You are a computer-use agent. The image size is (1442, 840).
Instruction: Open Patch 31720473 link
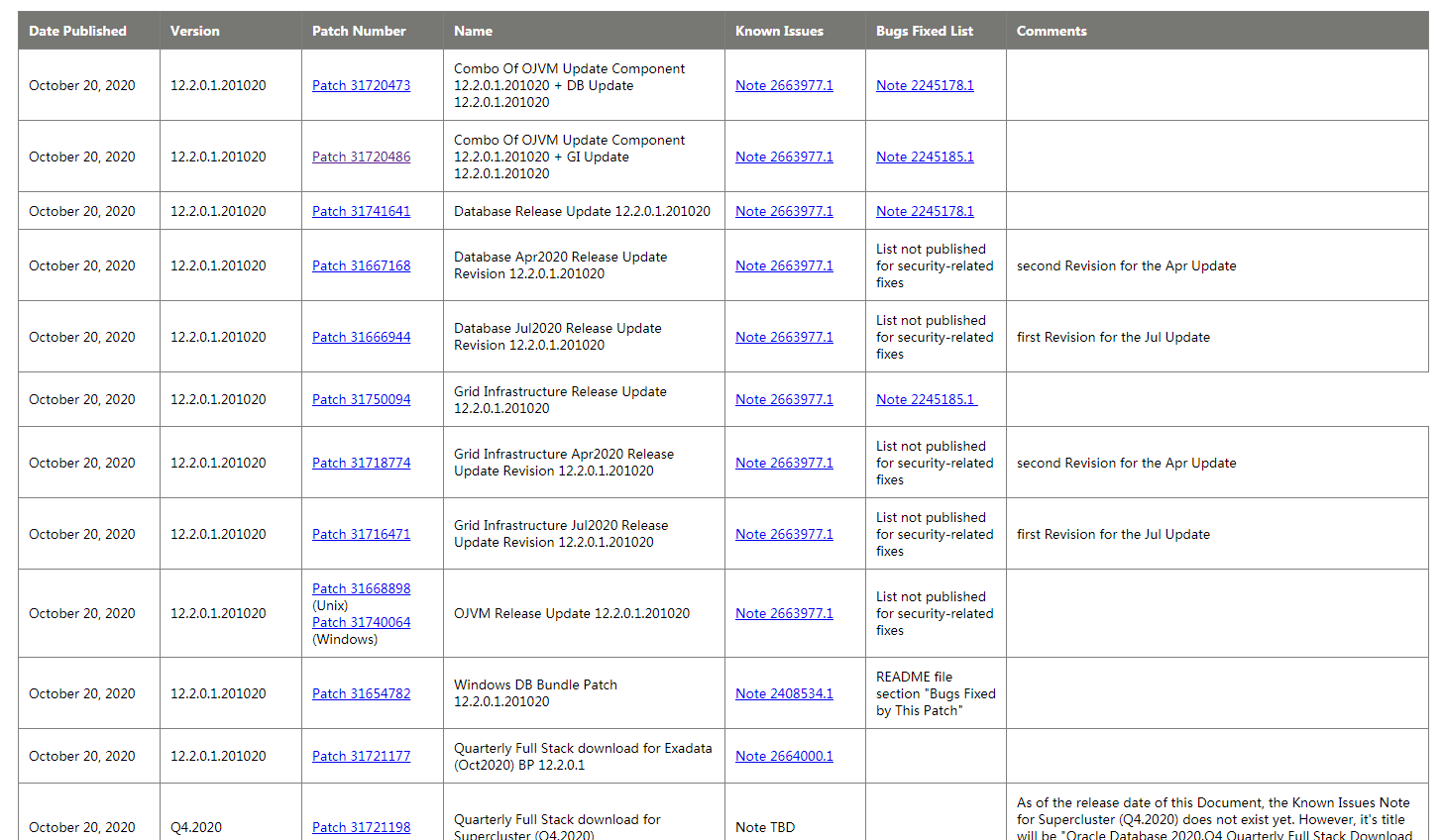pyautogui.click(x=361, y=85)
